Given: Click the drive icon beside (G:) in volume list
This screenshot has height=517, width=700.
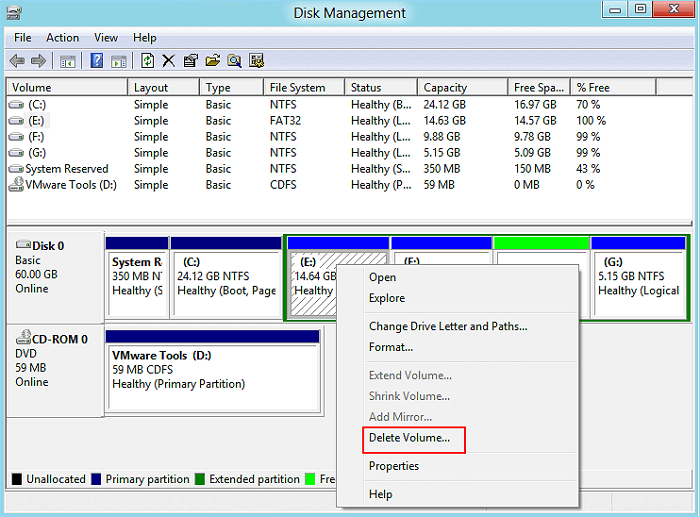Looking at the screenshot, I should point(16,153).
